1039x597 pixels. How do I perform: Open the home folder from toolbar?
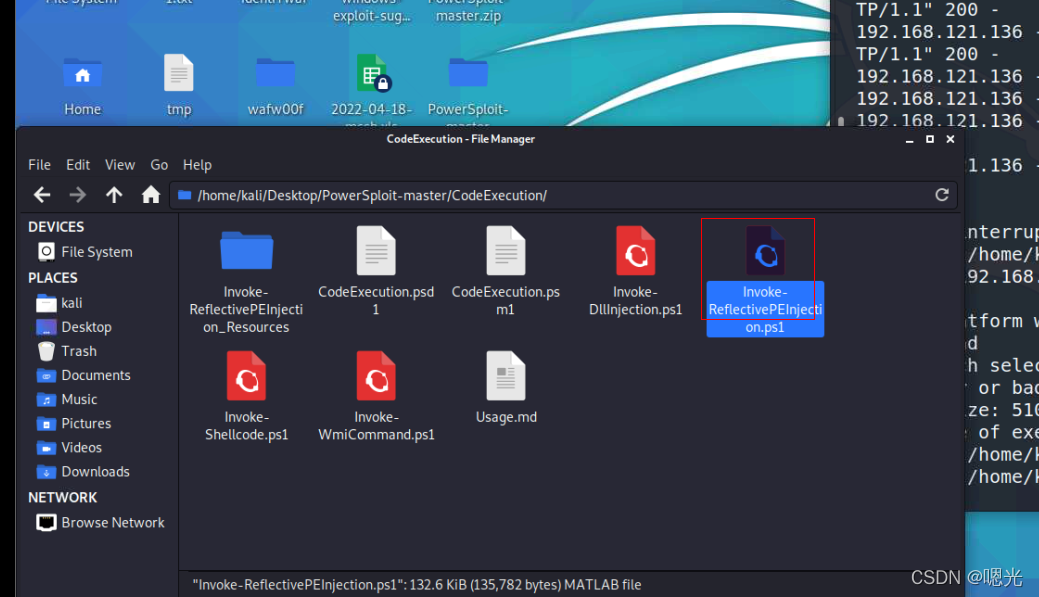151,195
